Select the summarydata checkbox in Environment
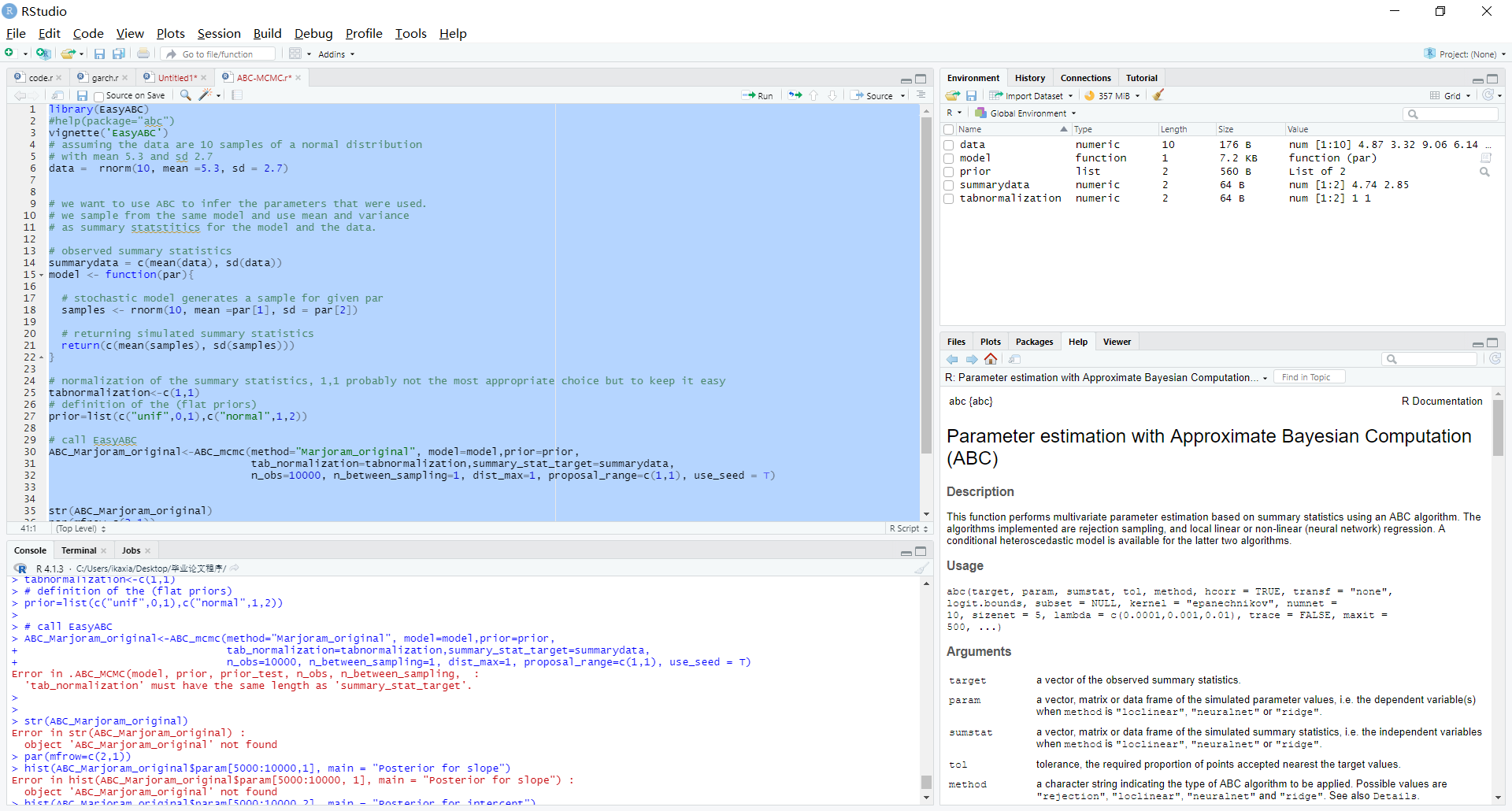The image size is (1512, 811). [x=949, y=185]
